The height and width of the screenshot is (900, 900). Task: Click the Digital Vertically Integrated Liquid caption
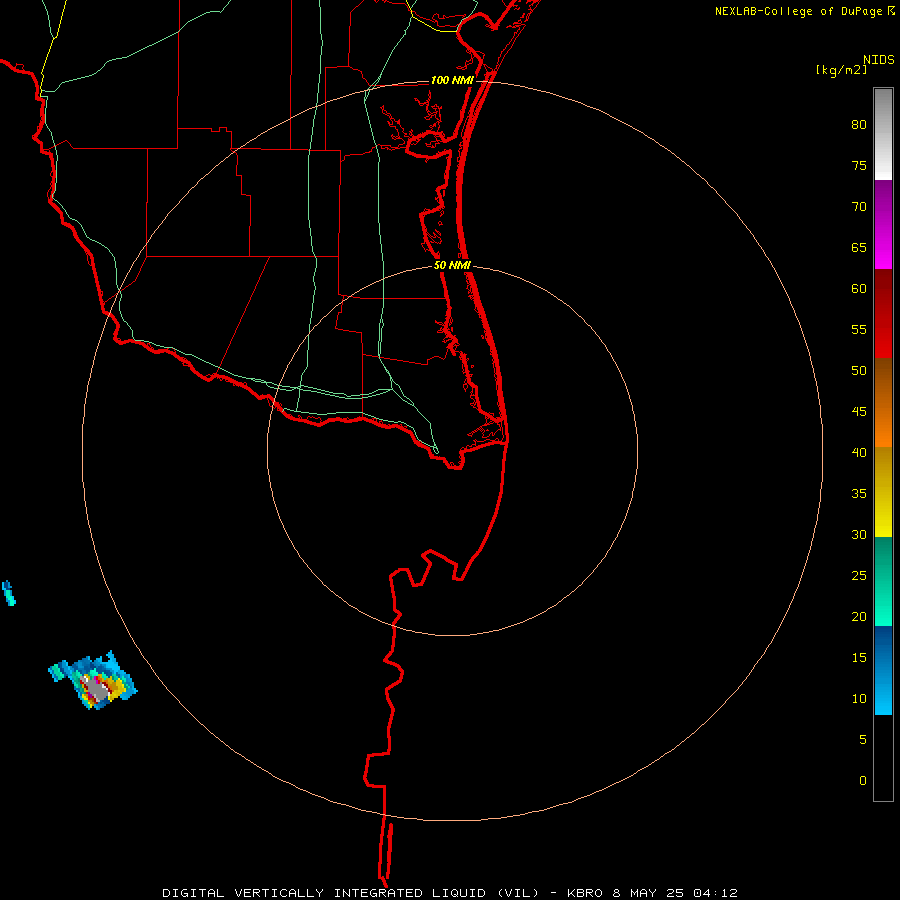351,893
